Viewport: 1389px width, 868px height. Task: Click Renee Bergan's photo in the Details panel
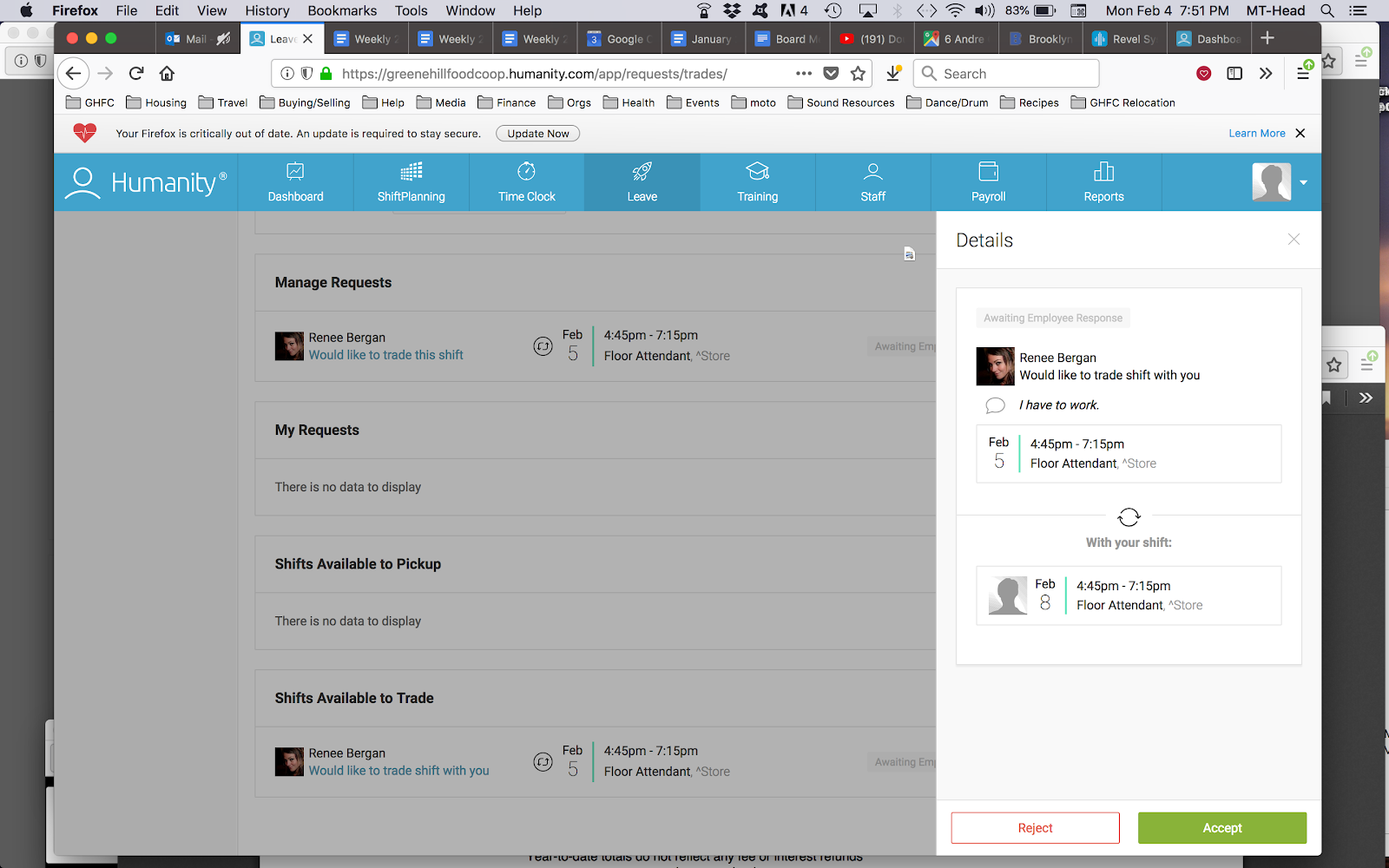[x=995, y=366]
